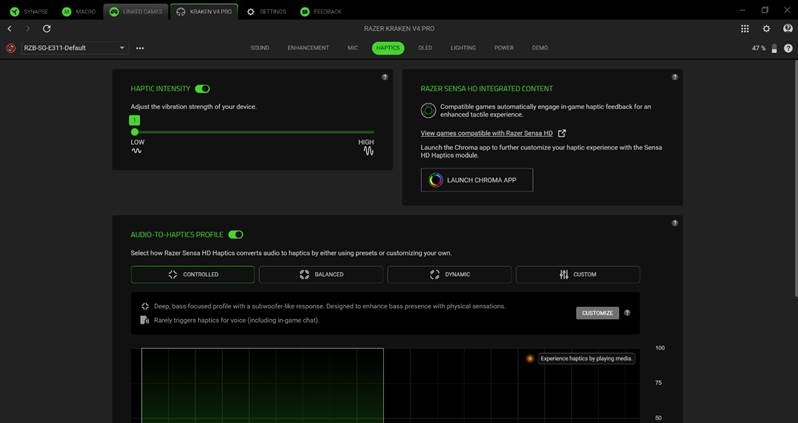The width and height of the screenshot is (798, 423).
Task: Click the red profile icon beside the profile name
Action: (11, 48)
